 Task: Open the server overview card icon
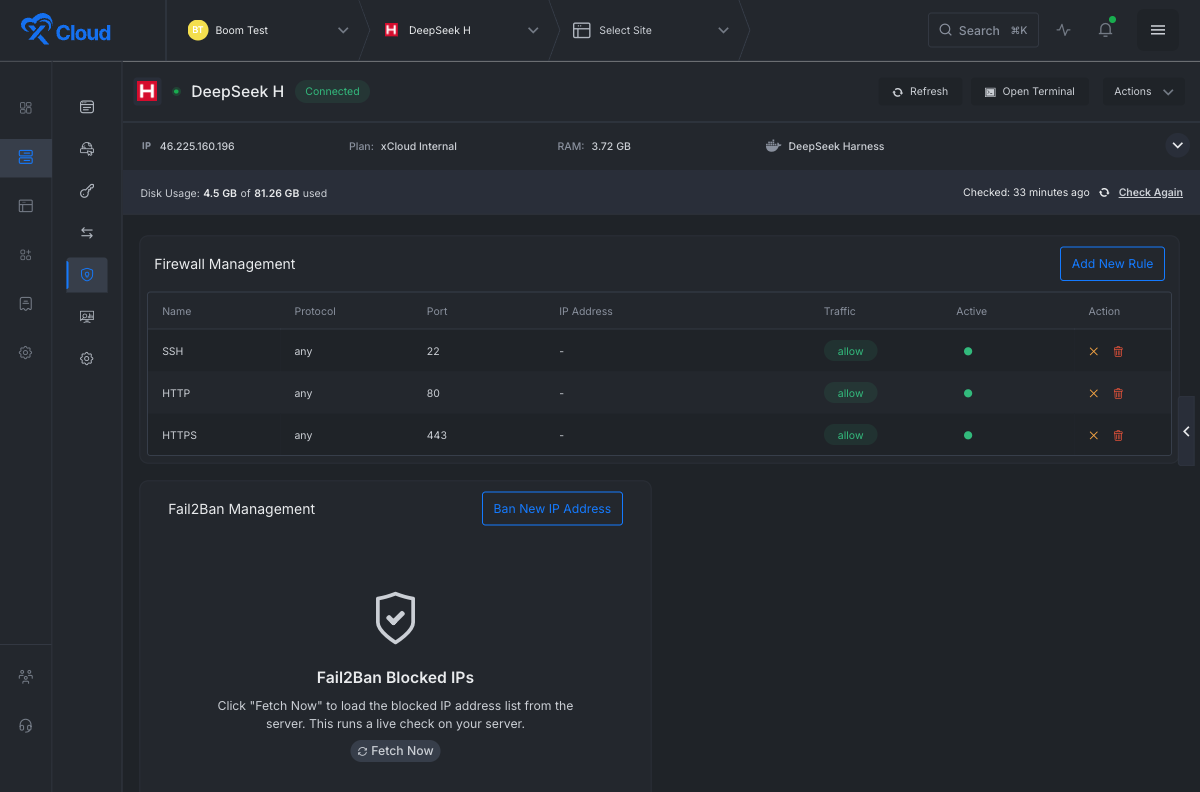pos(87,107)
